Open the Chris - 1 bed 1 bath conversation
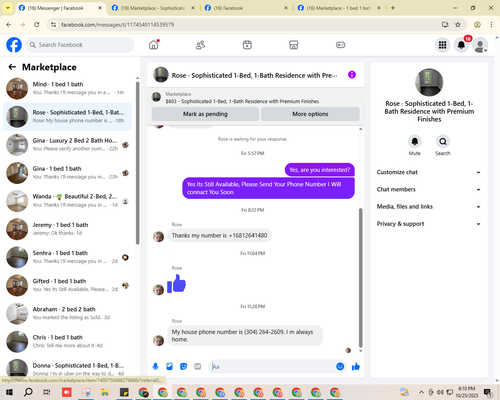This screenshot has height=400, width=500. click(x=67, y=341)
